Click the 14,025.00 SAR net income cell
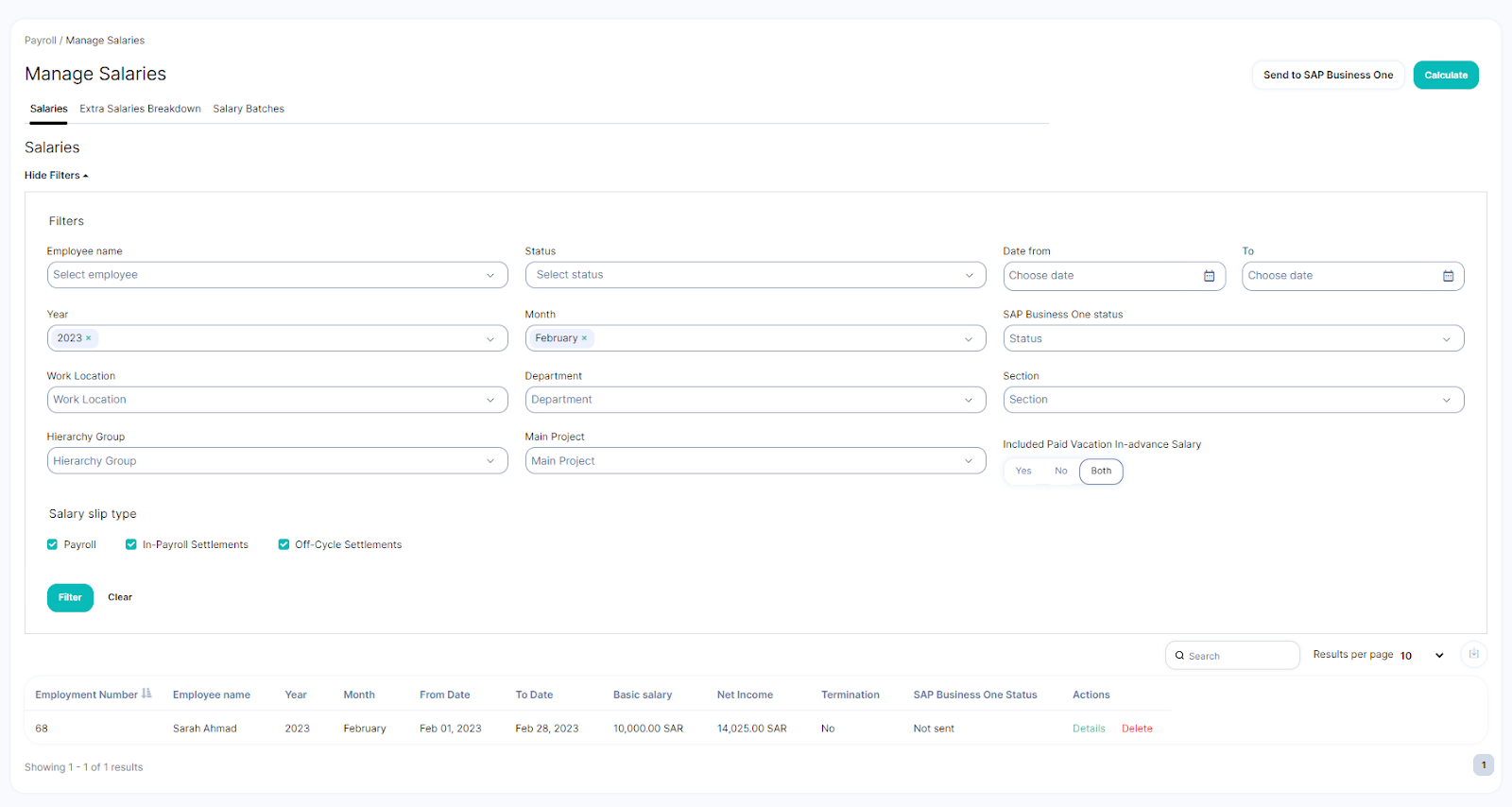Viewport: 1512px width, 807px height. coord(752,729)
